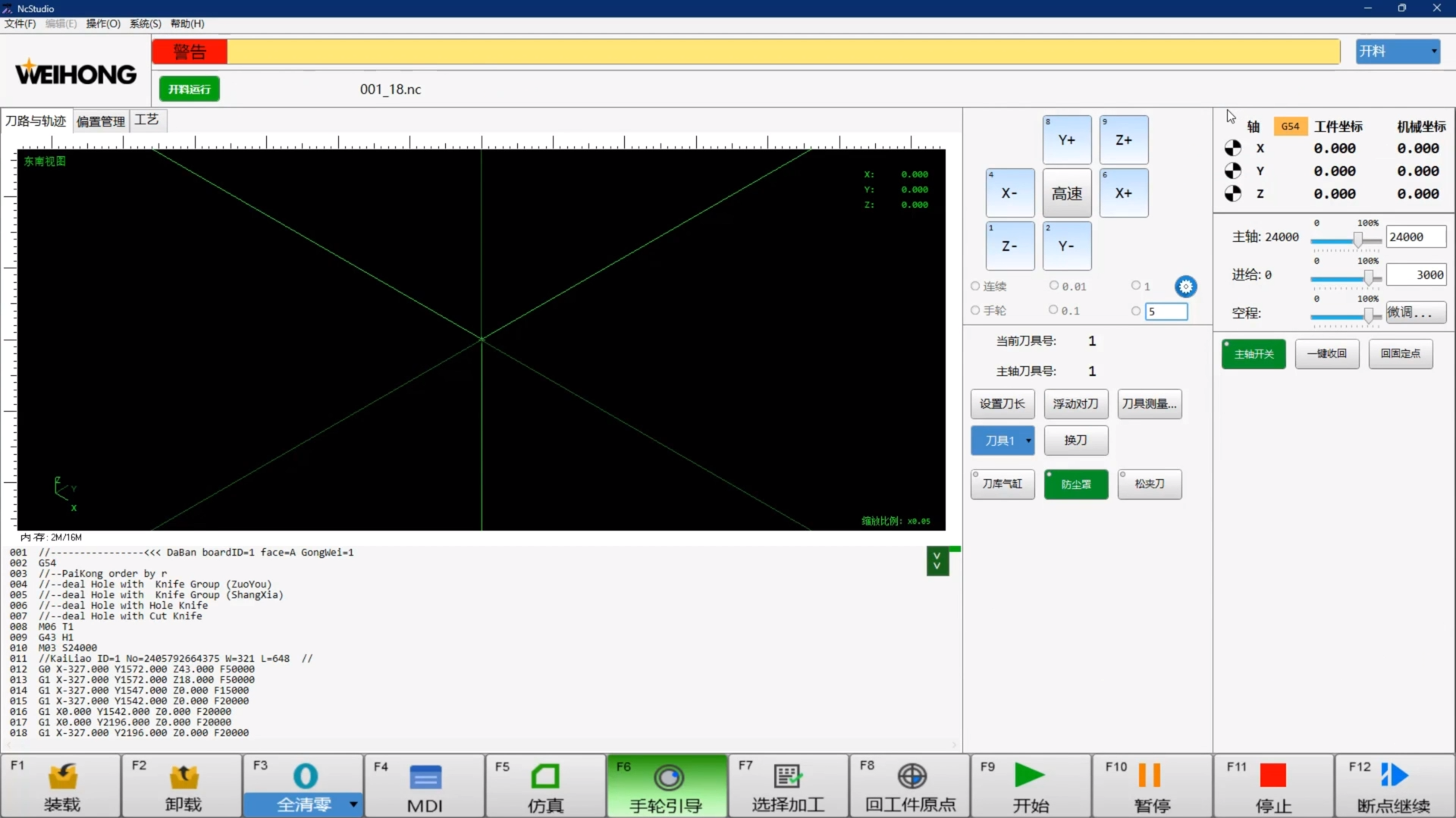Return to workpiece origin via F8 icon

912,776
